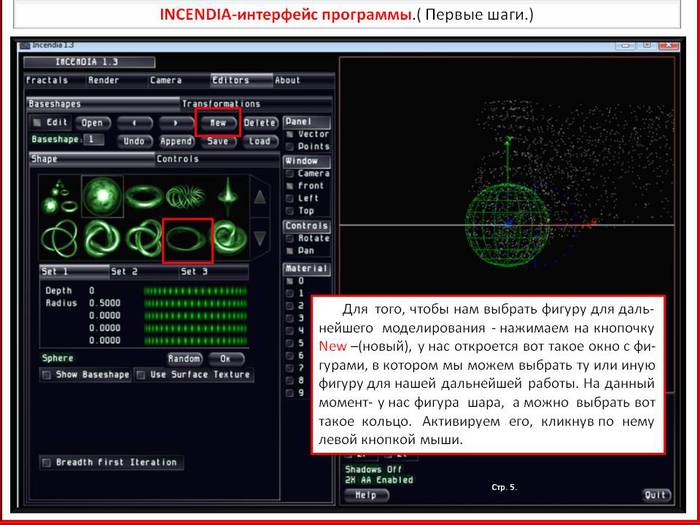Select the spinning-top spike baseshape thumbnail

[228, 196]
